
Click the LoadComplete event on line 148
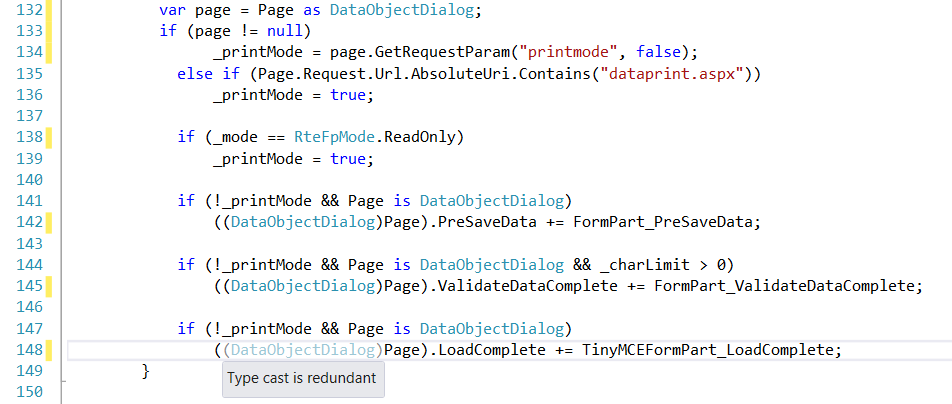tap(492, 350)
